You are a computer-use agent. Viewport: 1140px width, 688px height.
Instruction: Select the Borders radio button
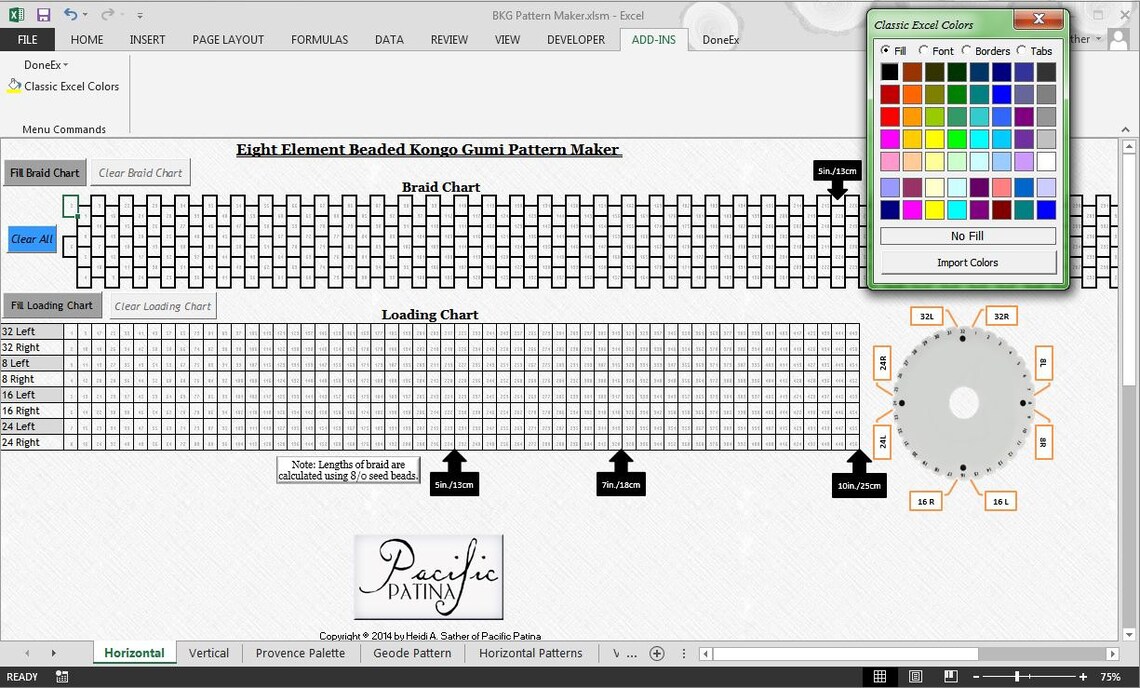(x=967, y=50)
